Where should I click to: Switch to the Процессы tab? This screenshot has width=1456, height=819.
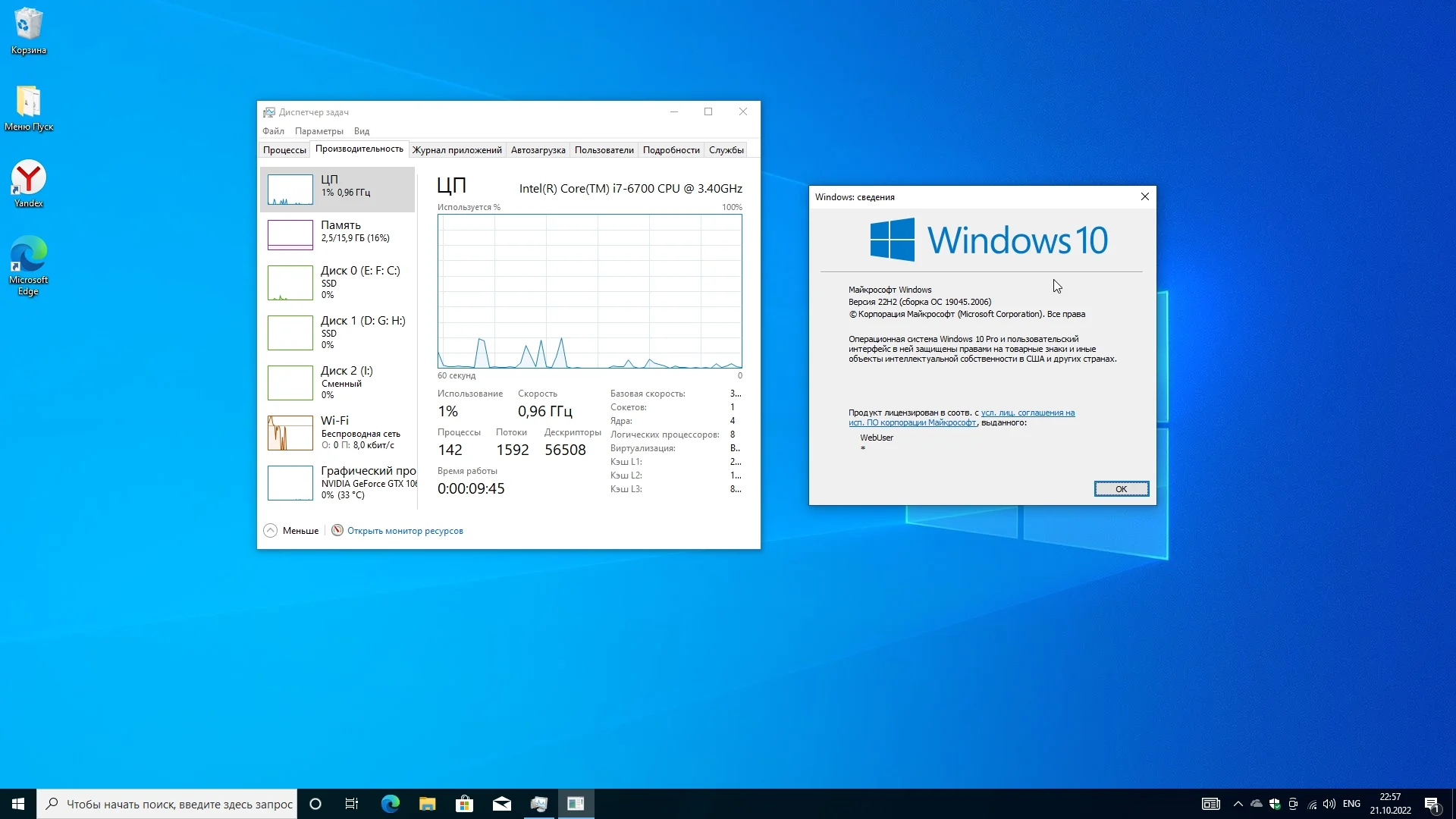tap(284, 150)
